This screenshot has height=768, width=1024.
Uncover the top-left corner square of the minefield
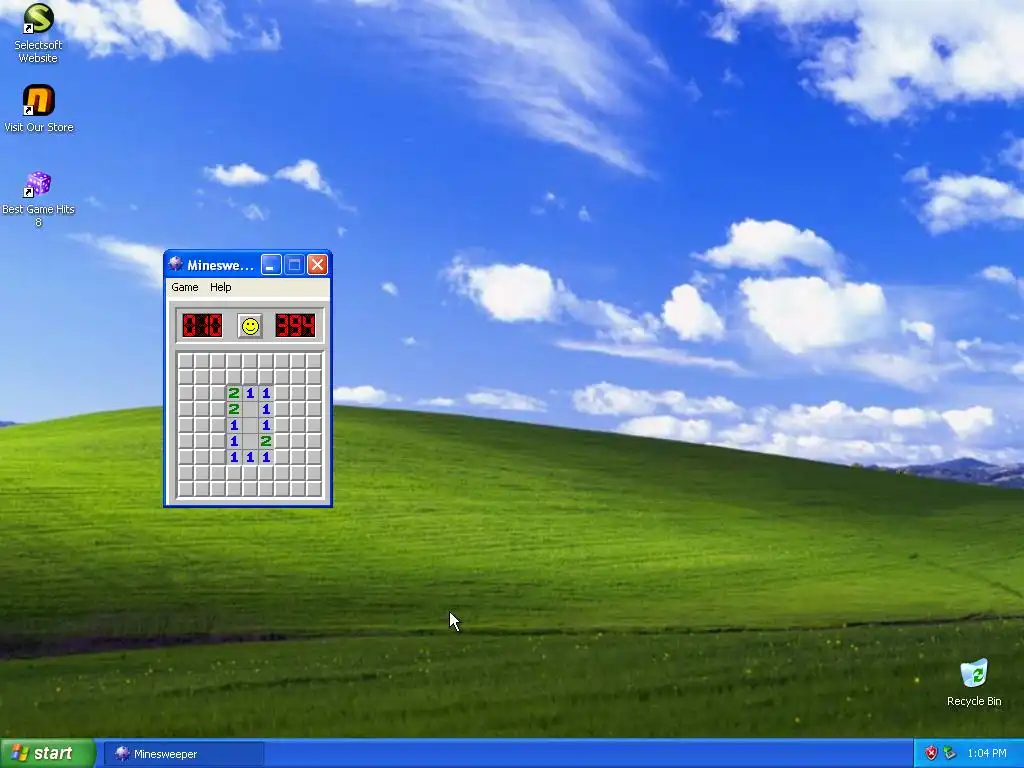(185, 361)
